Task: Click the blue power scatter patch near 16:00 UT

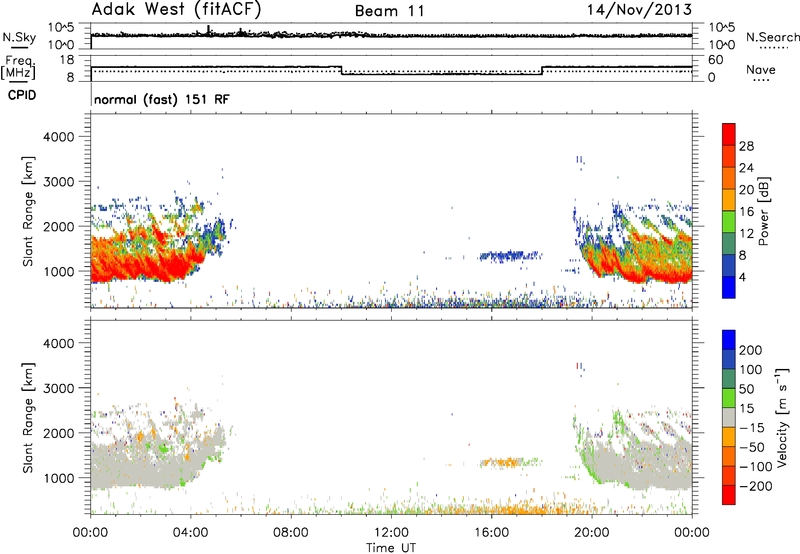Action: click(x=509, y=256)
